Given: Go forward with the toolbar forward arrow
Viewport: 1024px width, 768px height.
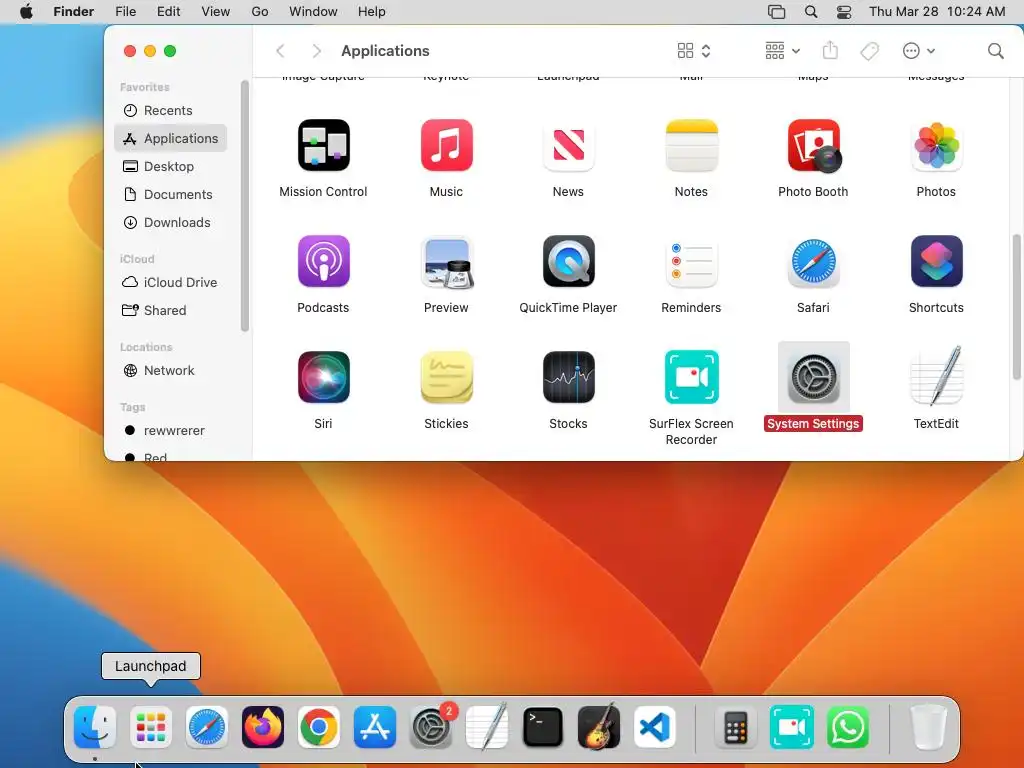Looking at the screenshot, I should [317, 51].
